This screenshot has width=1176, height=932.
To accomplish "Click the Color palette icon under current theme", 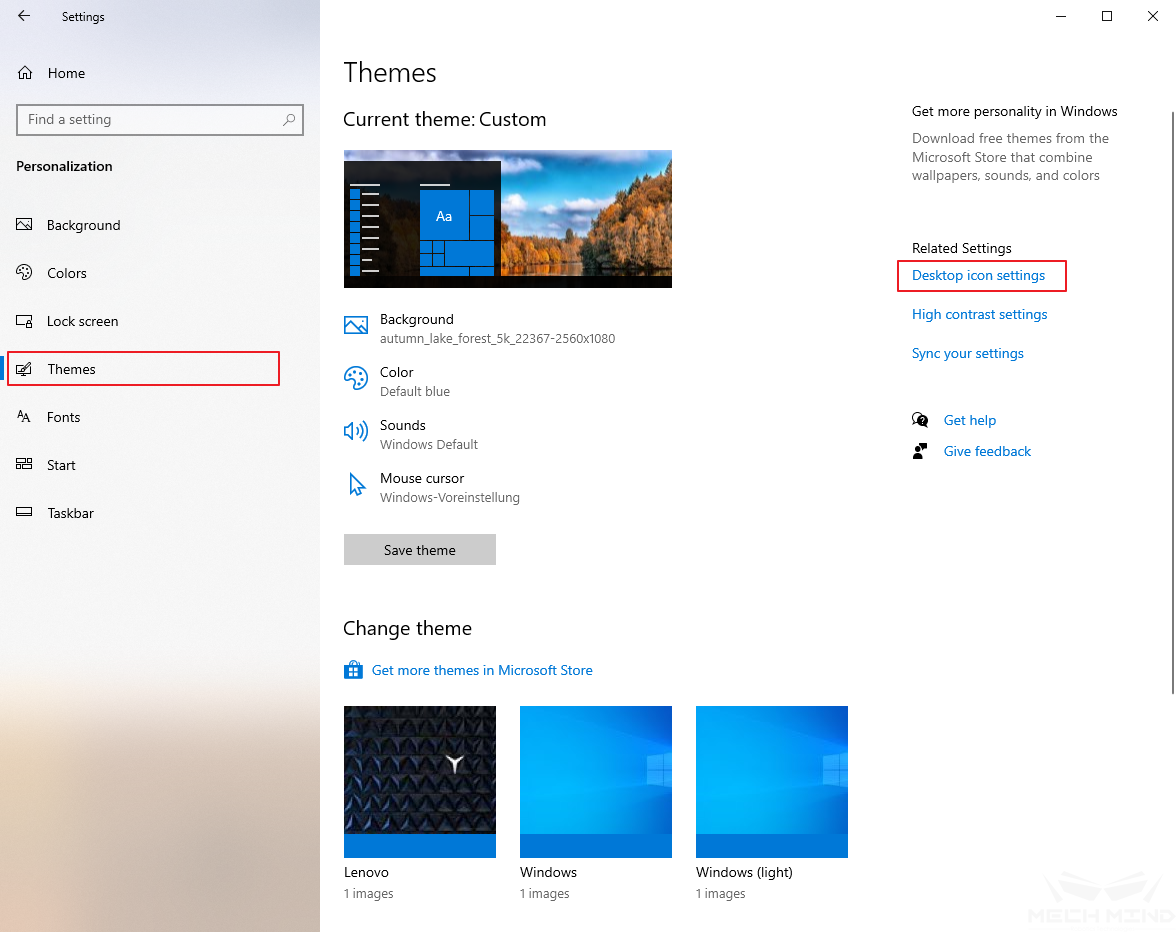I will [356, 378].
